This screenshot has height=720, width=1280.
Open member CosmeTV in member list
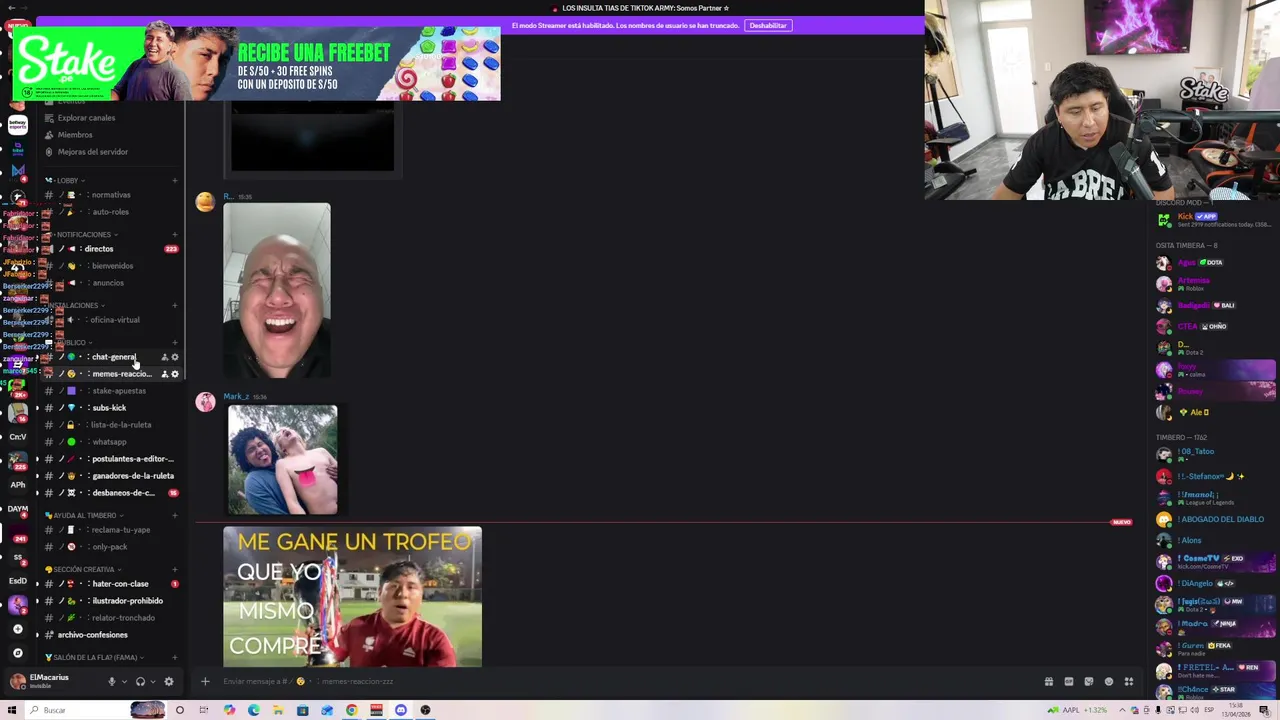point(1216,562)
